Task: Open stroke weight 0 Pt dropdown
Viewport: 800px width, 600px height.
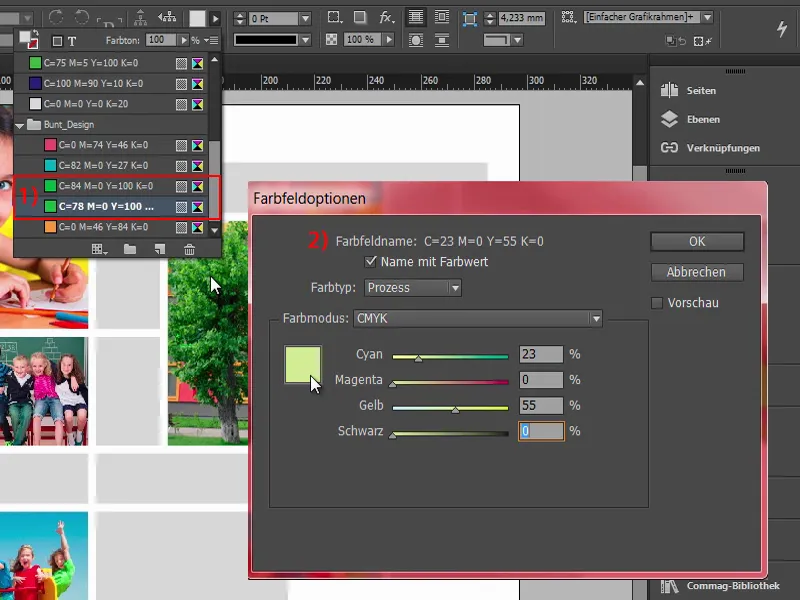Action: pos(305,19)
